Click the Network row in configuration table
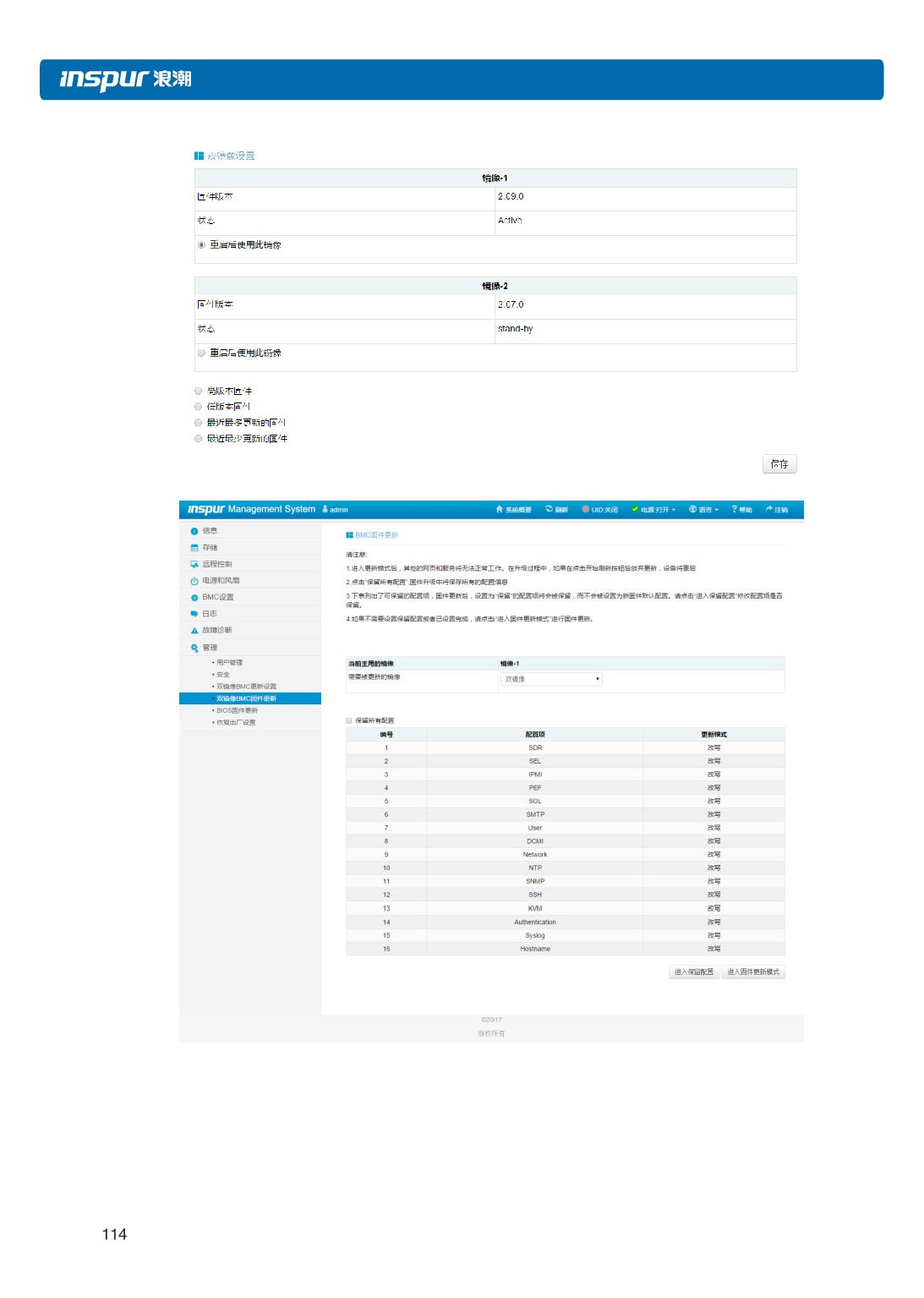The image size is (924, 1298). point(535,855)
